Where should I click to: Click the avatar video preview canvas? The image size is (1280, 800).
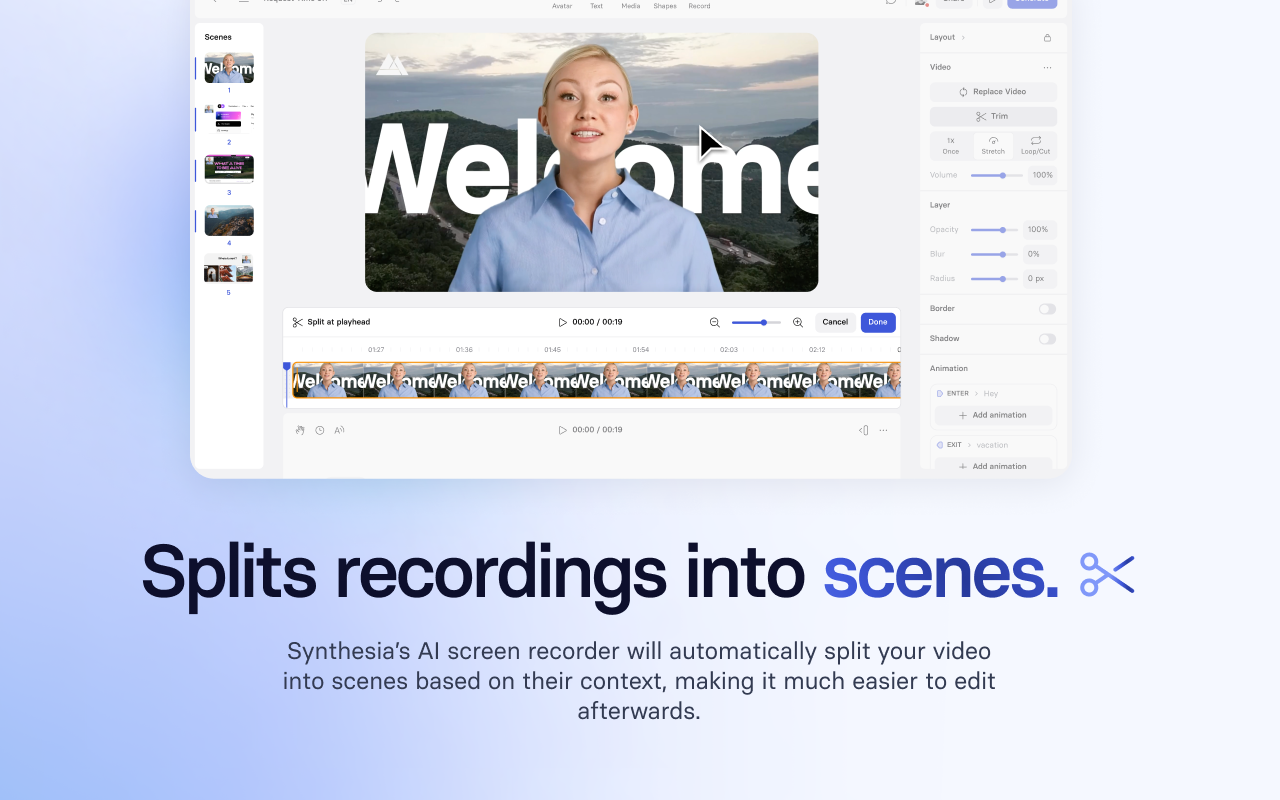[592, 162]
